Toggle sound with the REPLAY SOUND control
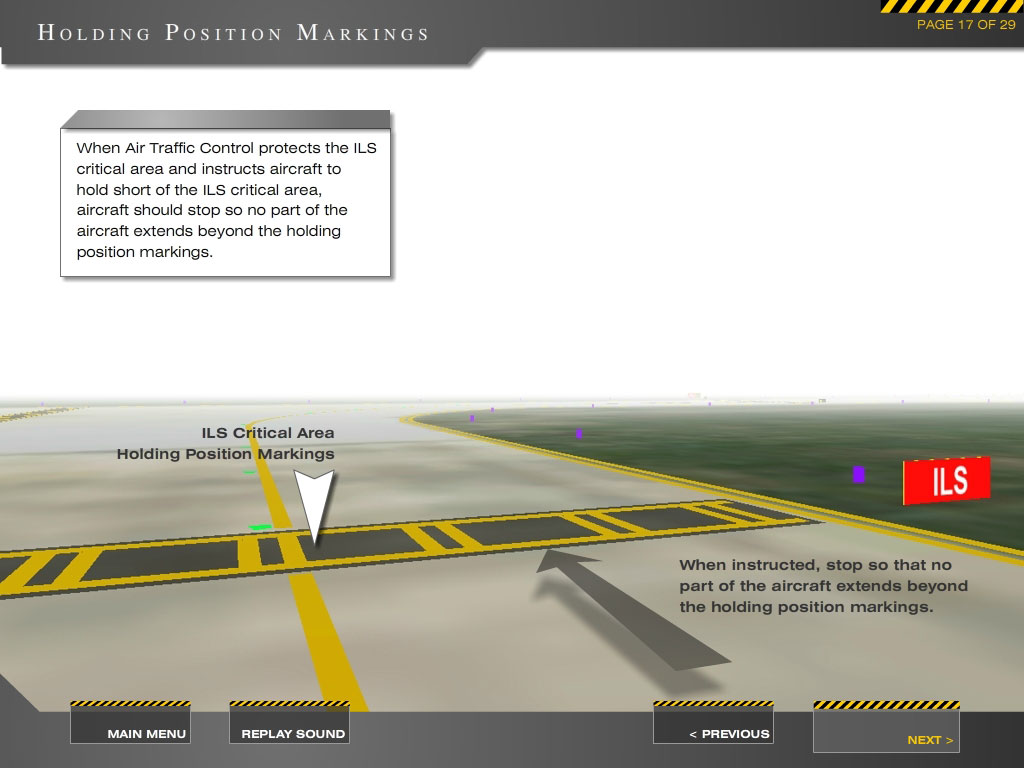This screenshot has height=768, width=1024. click(289, 732)
